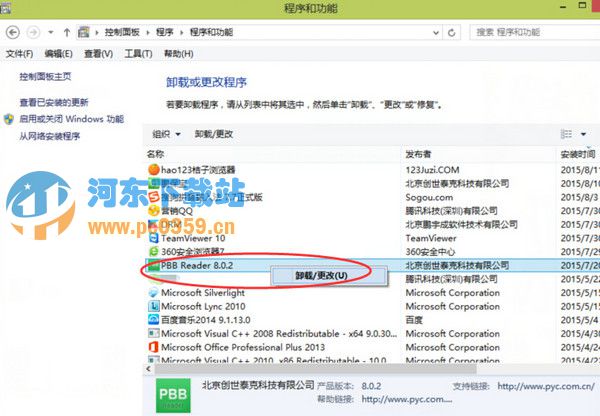Select Microsoft Office Professional Plus 2013 row
The height and width of the screenshot is (416, 600).
[243, 347]
